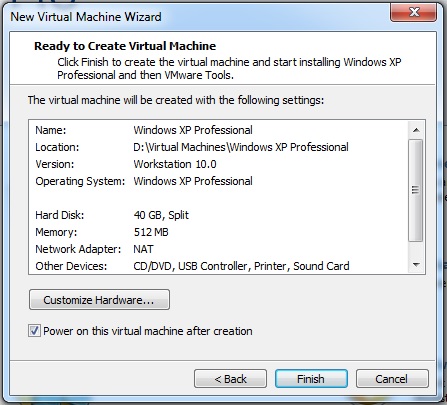
Task: Click the Other Devices: label
Action: click(x=71, y=266)
